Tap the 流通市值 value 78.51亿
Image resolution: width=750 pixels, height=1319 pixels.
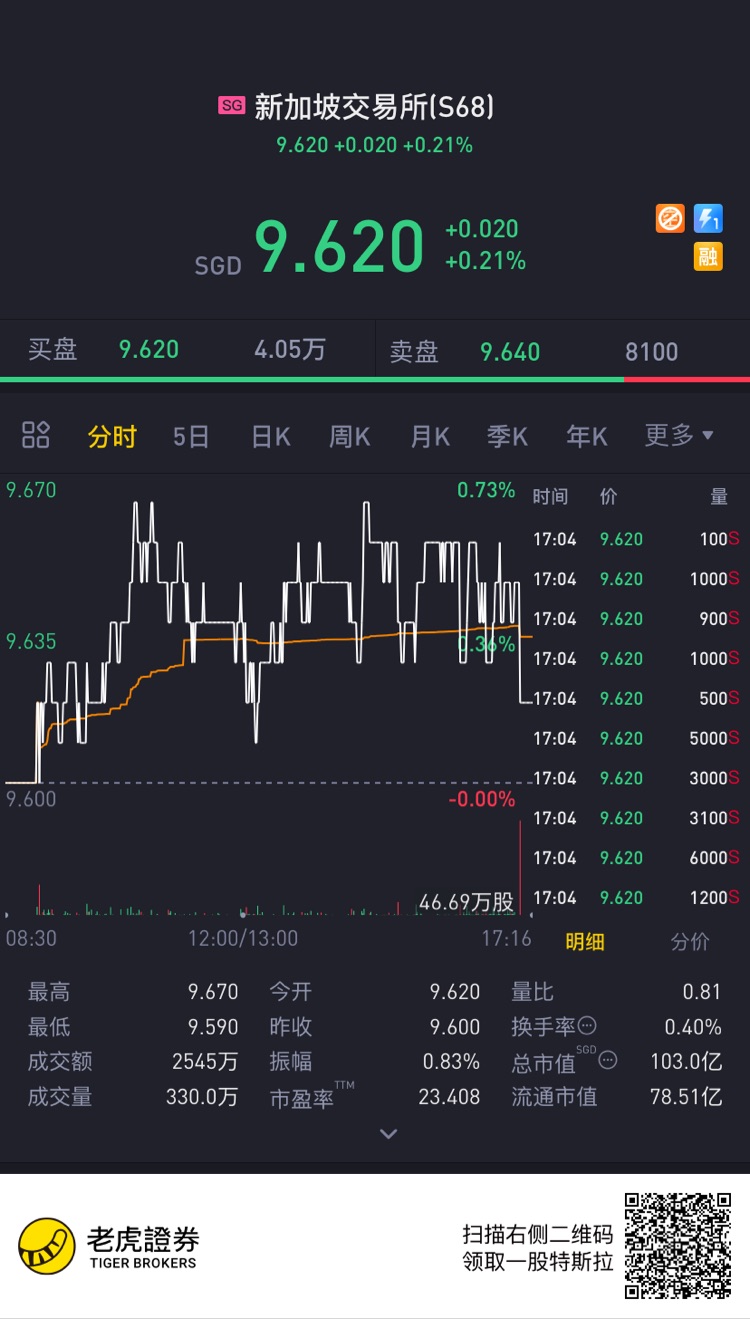(x=686, y=1096)
